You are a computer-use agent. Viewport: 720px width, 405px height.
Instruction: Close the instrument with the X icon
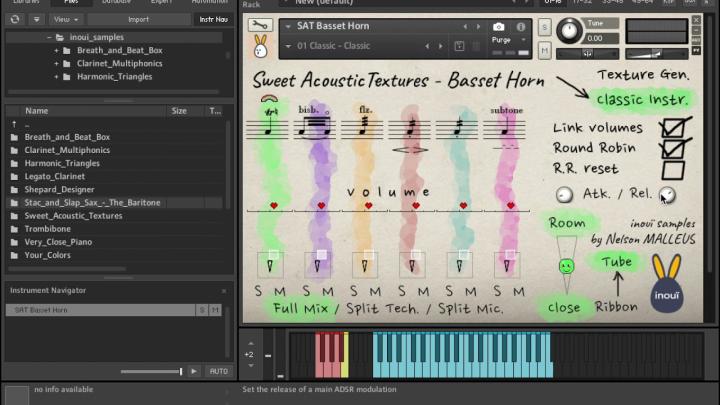[696, 20]
